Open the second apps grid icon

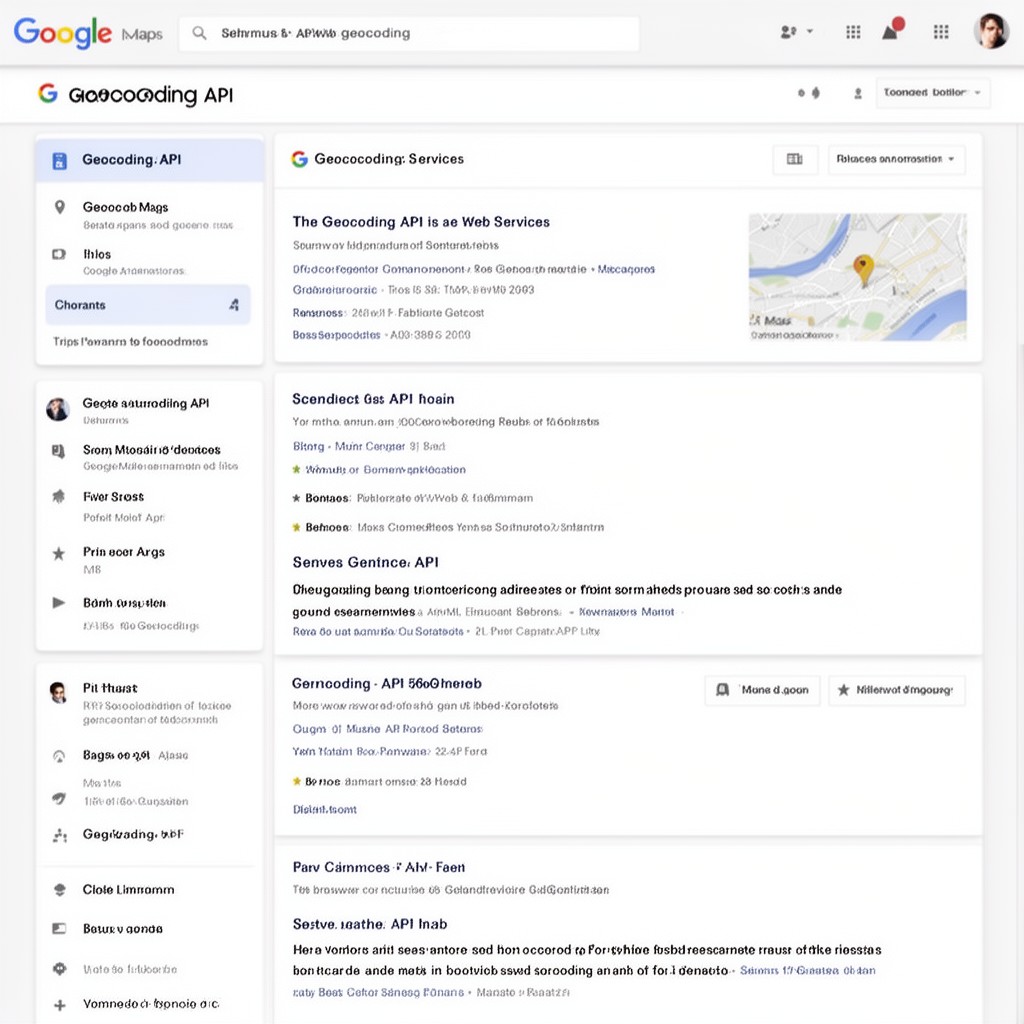point(941,32)
